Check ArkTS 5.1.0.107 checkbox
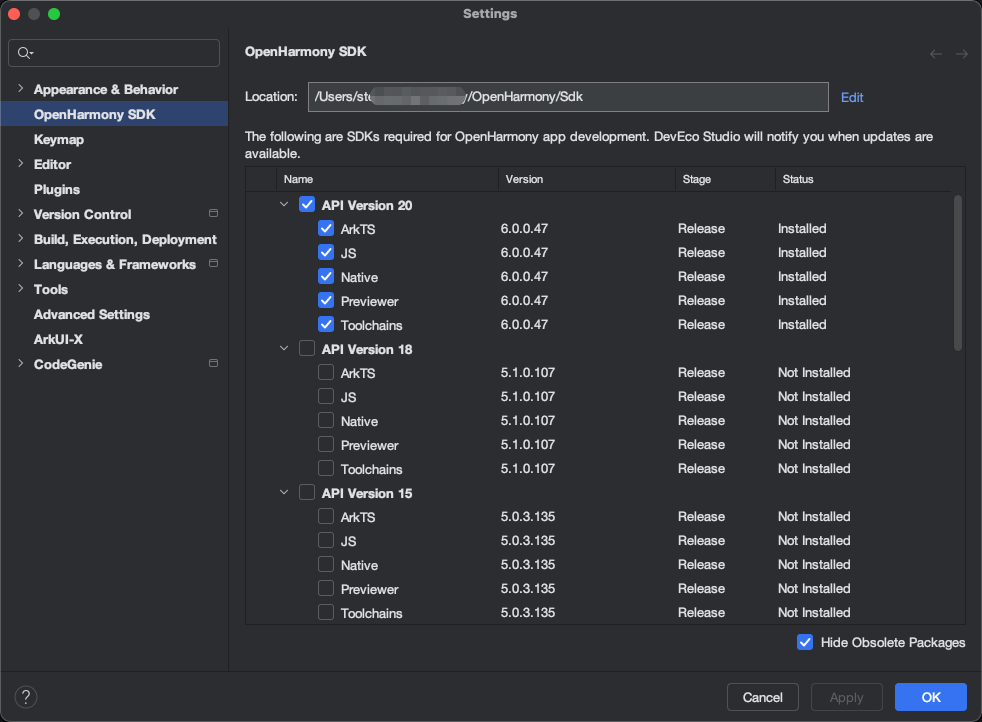 326,373
